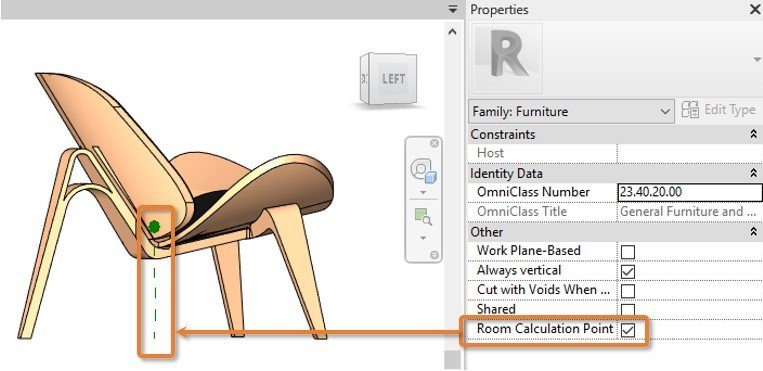Click the viewport scroll up arrow
This screenshot has height=371, width=763.
pos(452,32)
